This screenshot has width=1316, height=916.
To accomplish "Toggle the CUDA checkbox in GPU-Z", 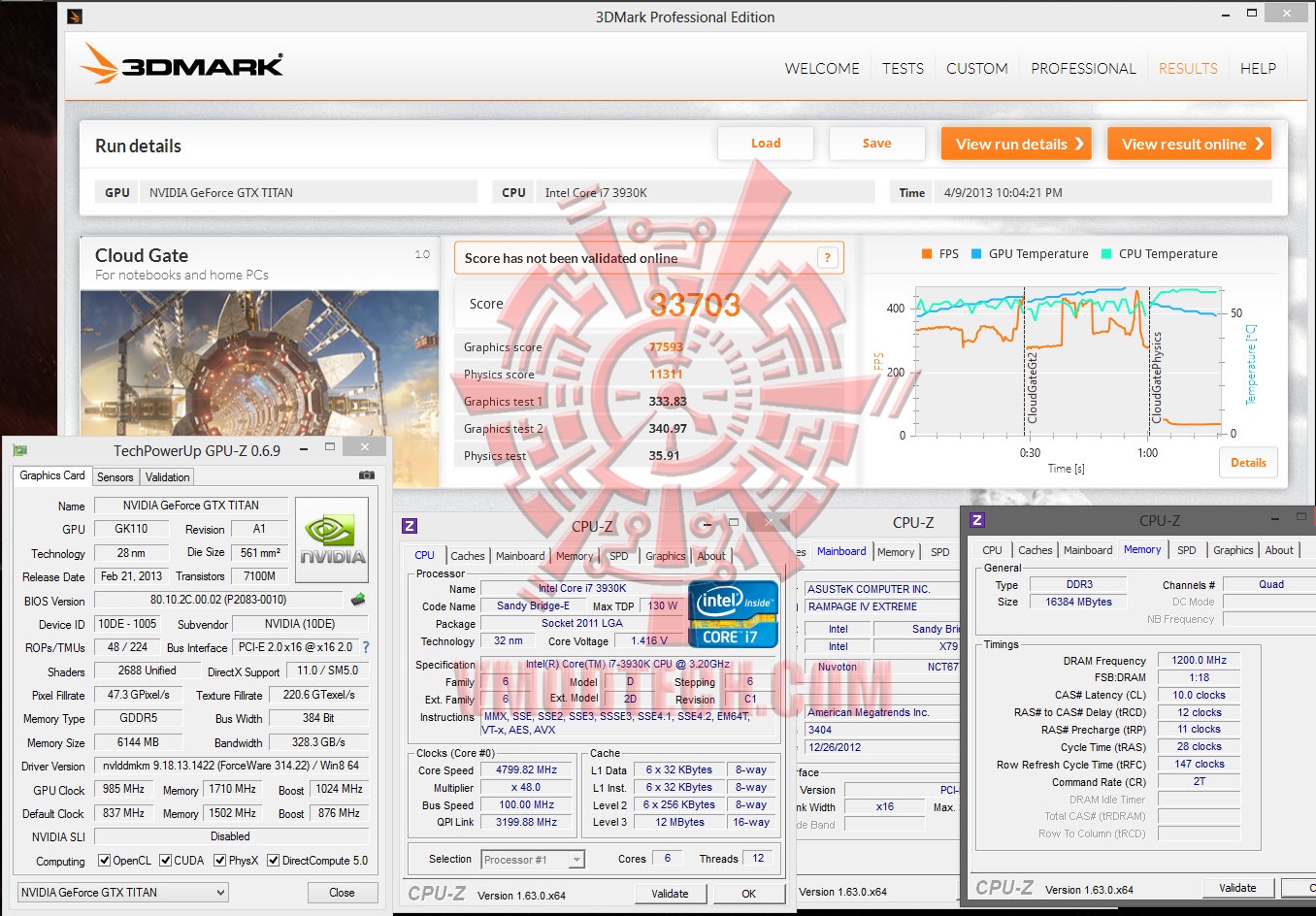I will pos(166,860).
